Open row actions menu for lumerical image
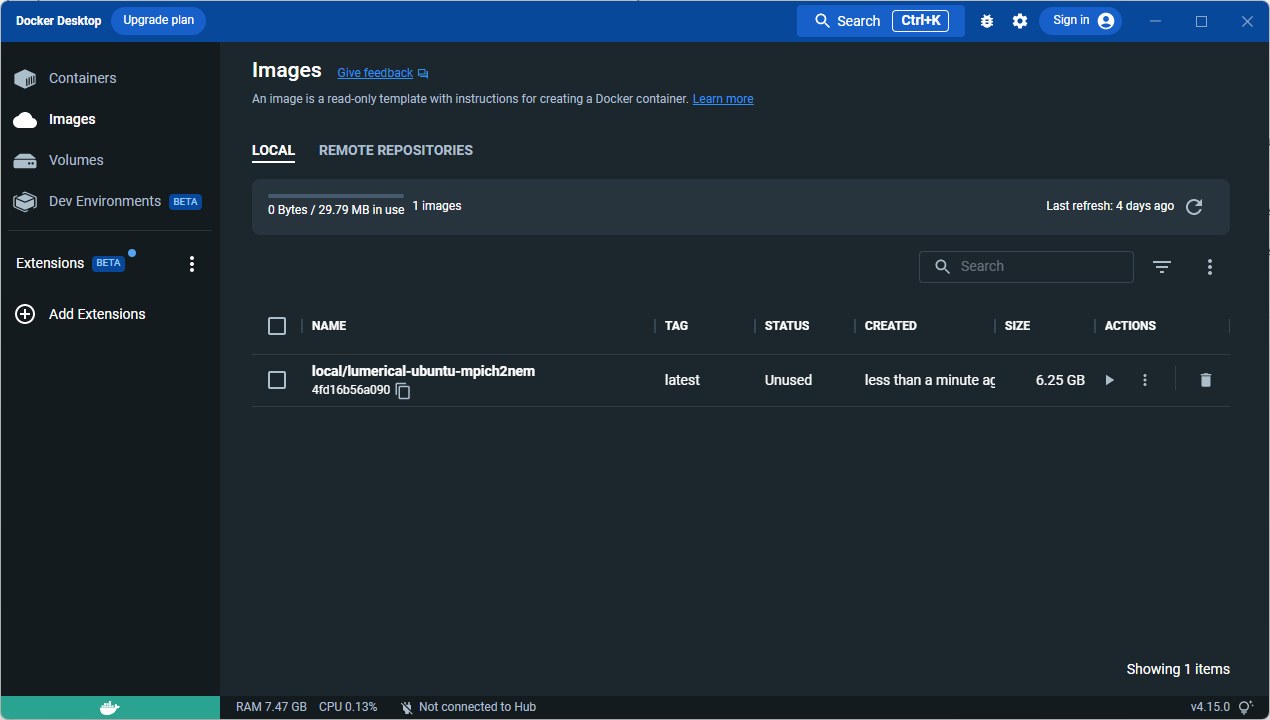Screen dimensions: 1270x720 1145,380
